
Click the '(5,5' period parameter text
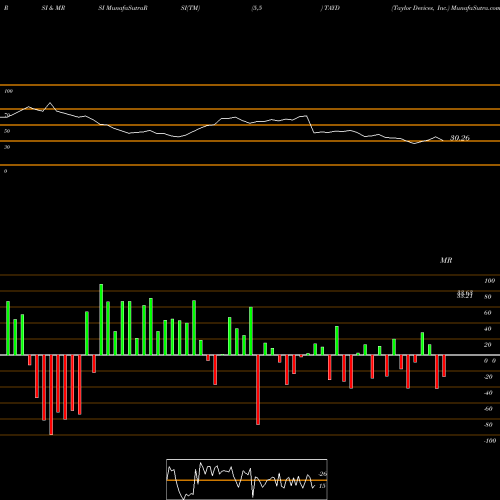click(257, 8)
